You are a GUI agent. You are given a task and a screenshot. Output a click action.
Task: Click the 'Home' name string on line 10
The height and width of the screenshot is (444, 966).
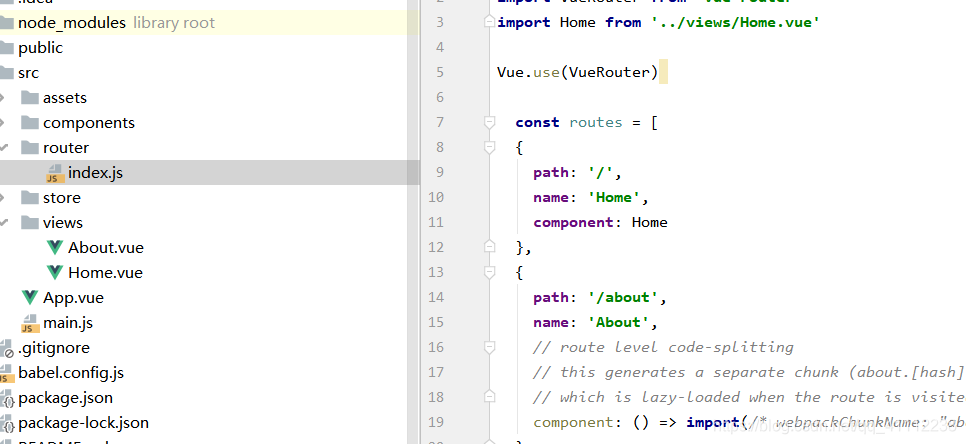(614, 197)
